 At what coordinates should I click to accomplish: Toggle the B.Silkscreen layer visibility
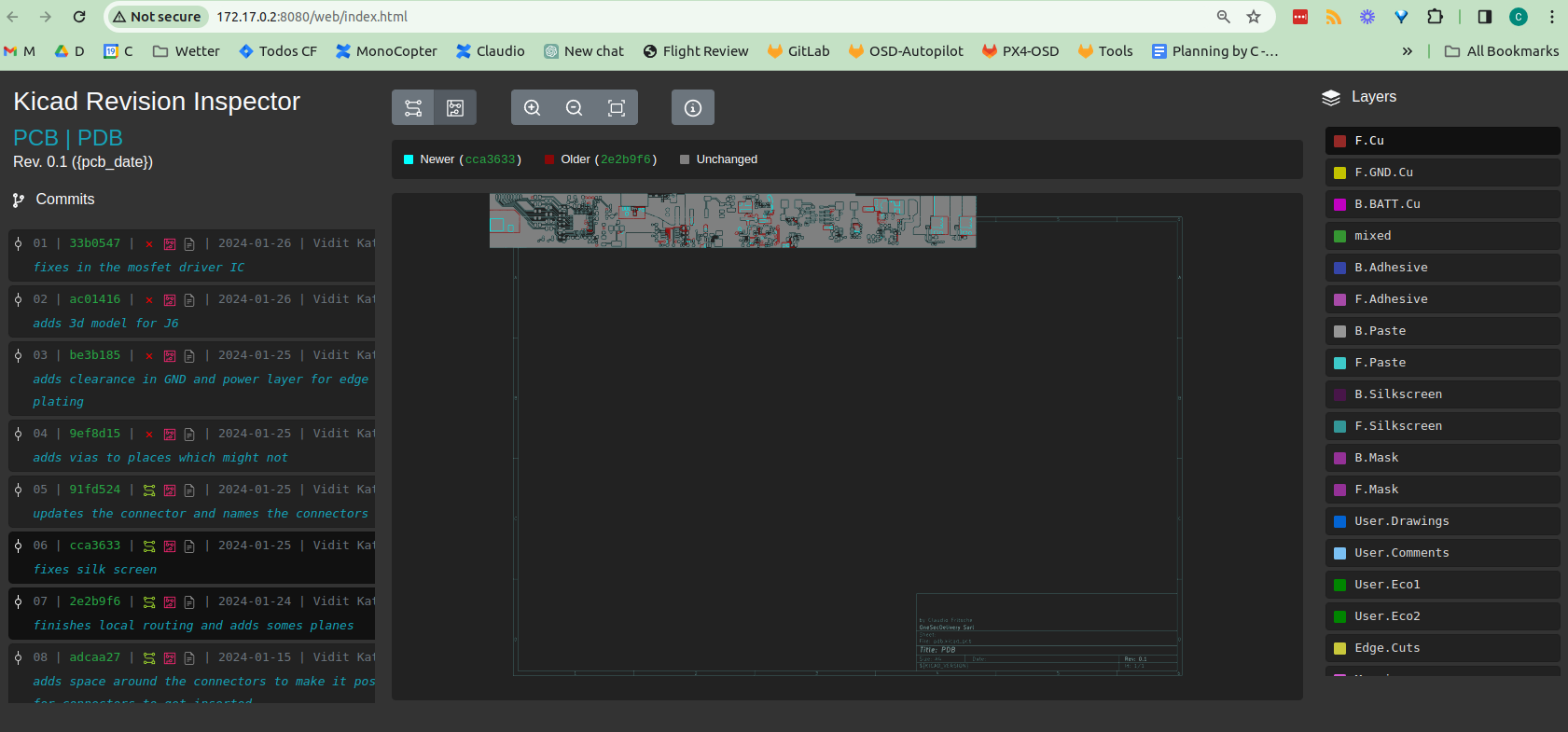(1442, 394)
